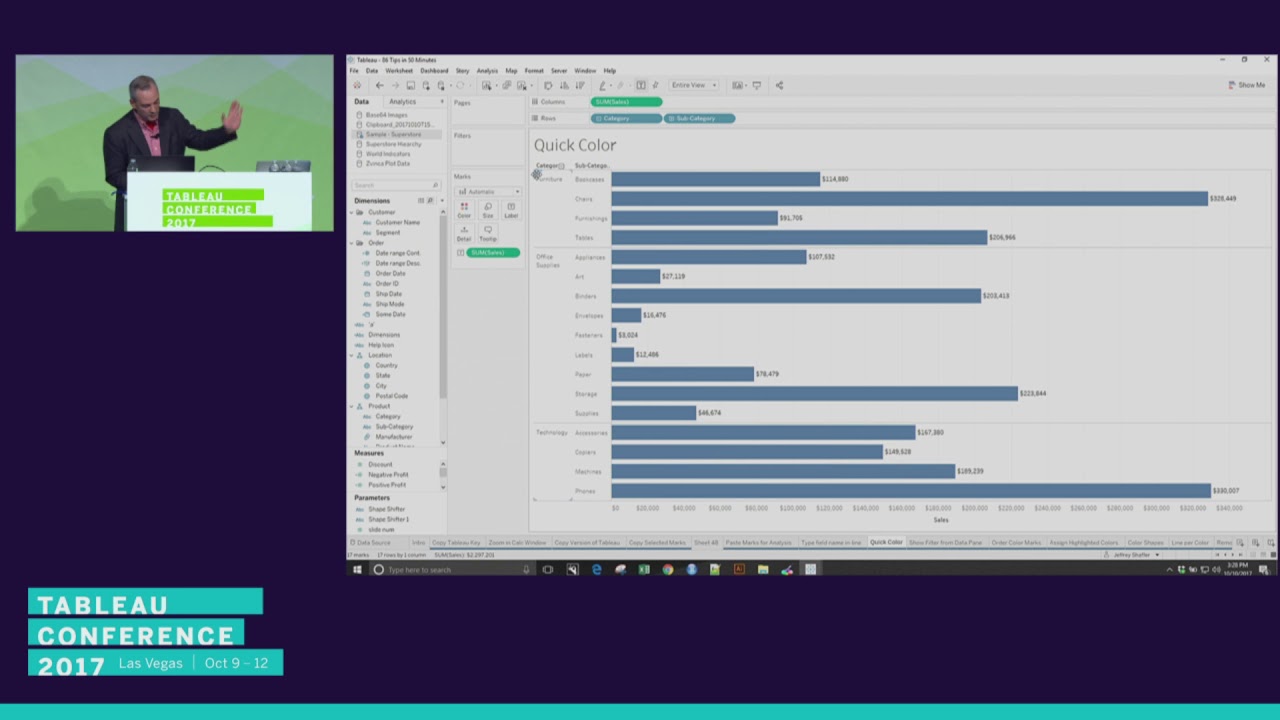Switch to the Paste Marks for Analysis tab

coord(758,542)
